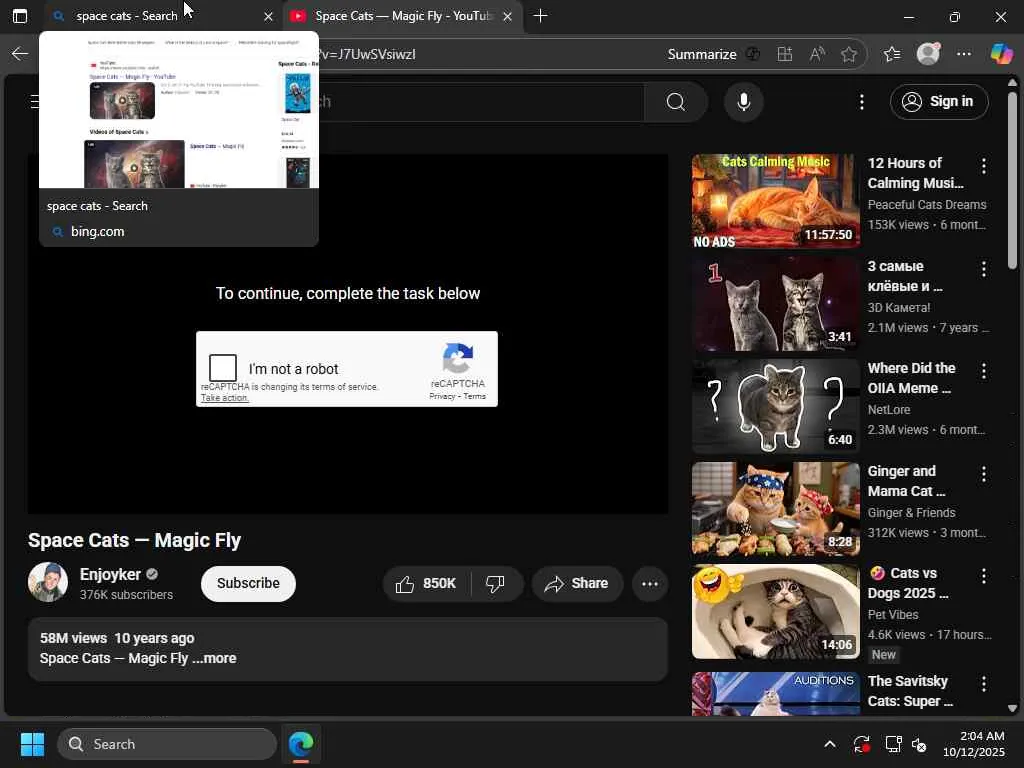The height and width of the screenshot is (768, 1024).
Task: Click the reCAPTCHA Take action link
Action: [225, 398]
